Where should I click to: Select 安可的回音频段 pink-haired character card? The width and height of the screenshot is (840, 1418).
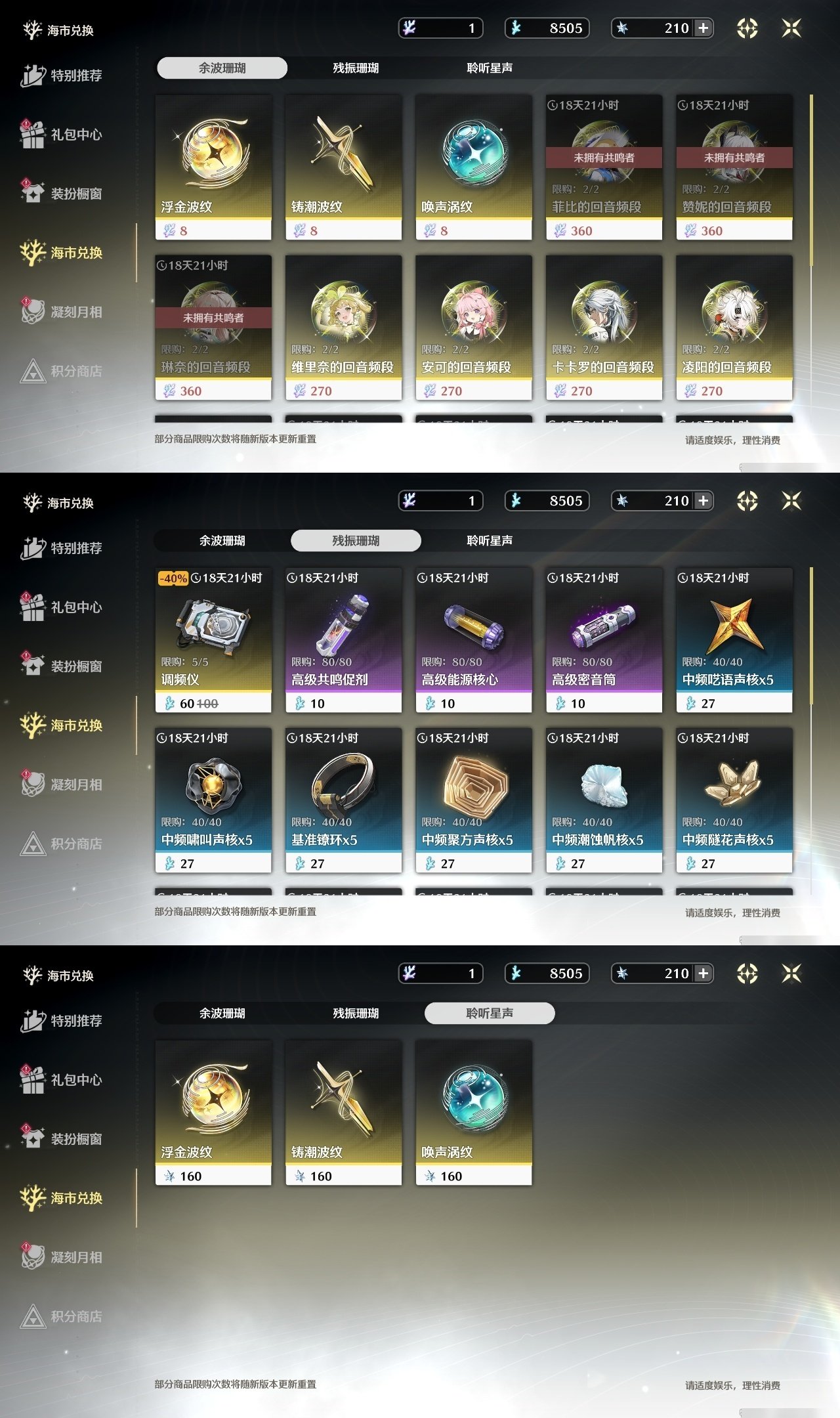[x=474, y=328]
